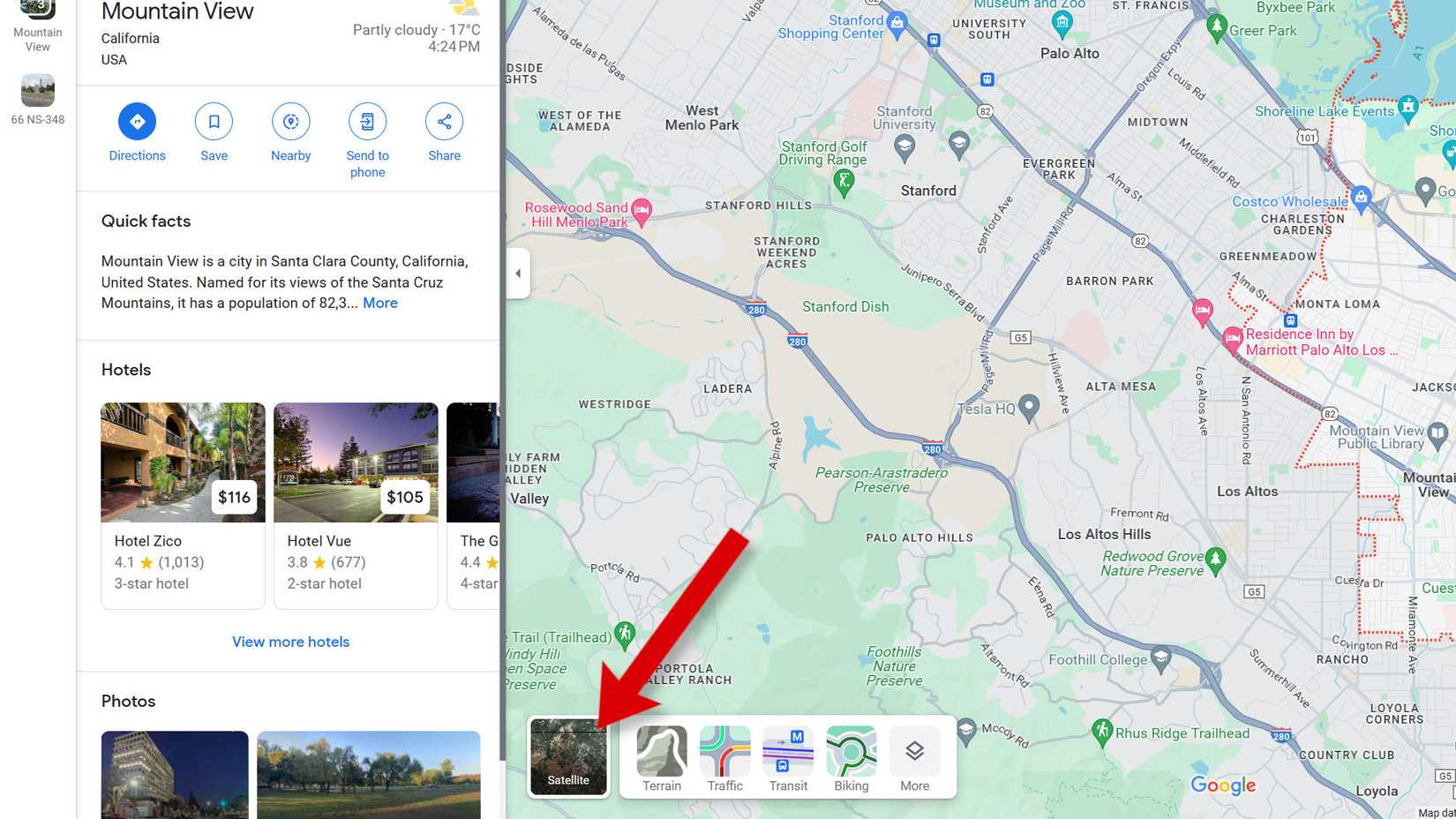Click Send to phone icon
The width and height of the screenshot is (1456, 819).
[x=367, y=122]
